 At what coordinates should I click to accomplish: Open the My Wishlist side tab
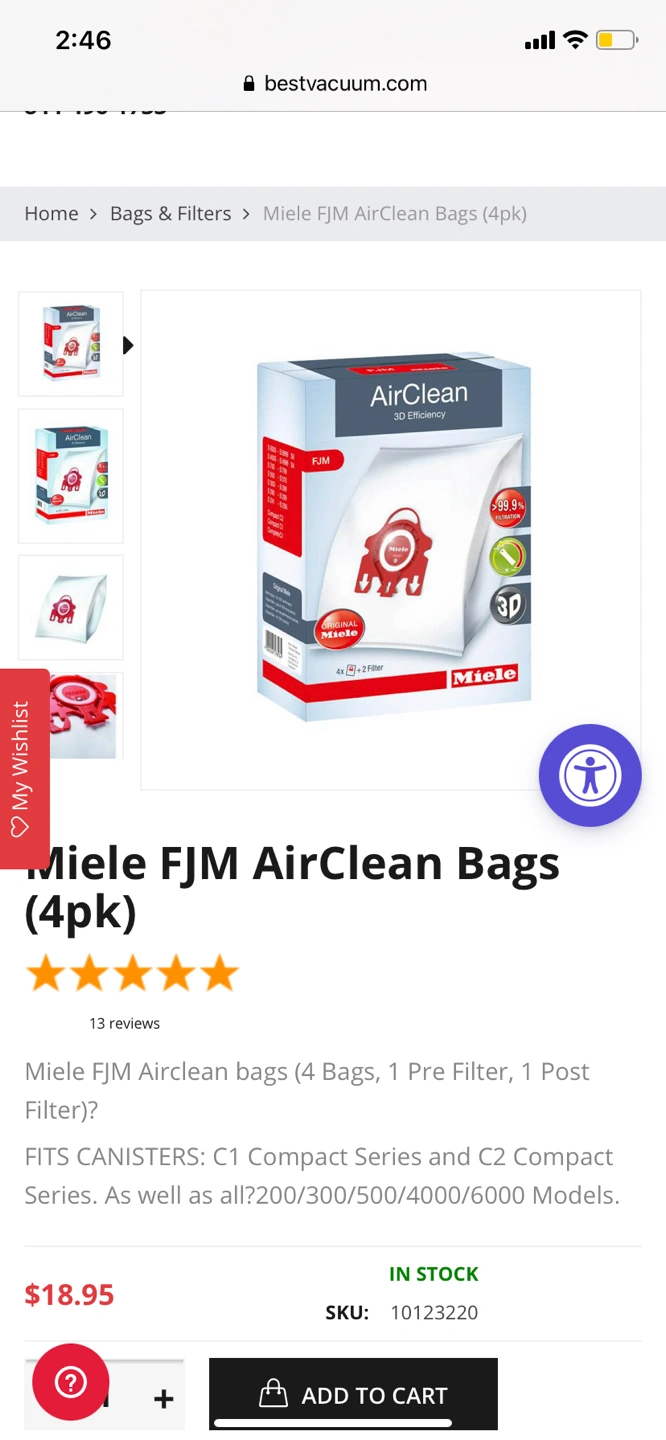click(22, 768)
